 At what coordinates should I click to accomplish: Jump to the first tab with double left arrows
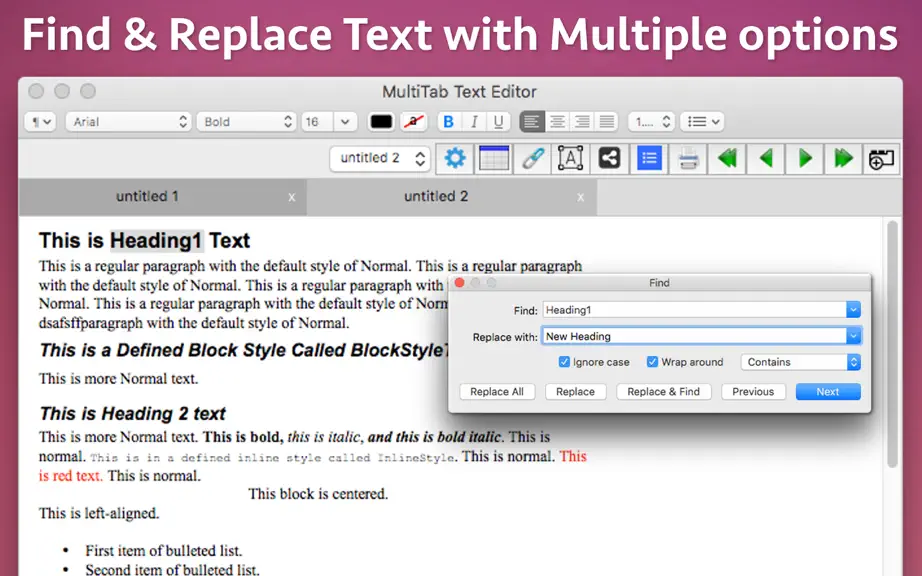tap(727, 158)
